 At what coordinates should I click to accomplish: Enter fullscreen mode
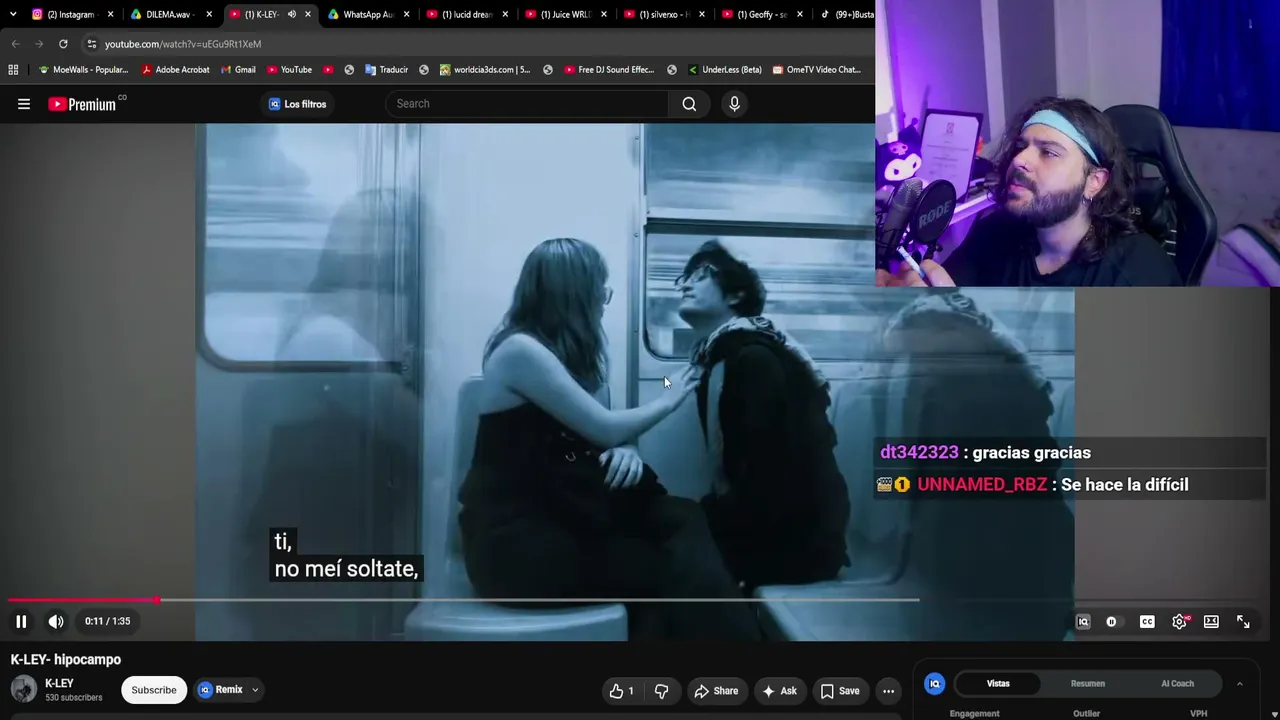pos(1243,622)
